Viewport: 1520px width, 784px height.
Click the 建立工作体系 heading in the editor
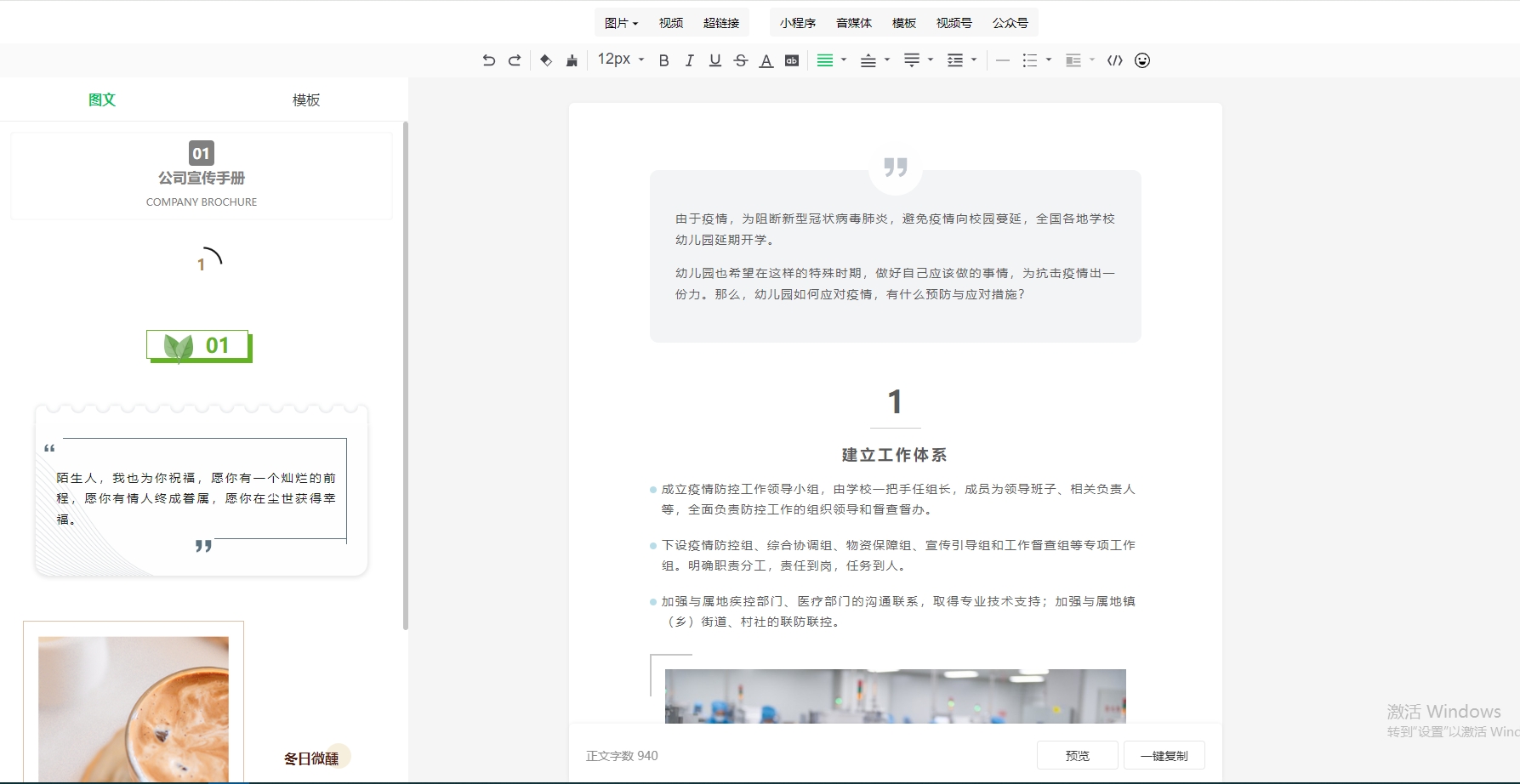click(x=895, y=455)
